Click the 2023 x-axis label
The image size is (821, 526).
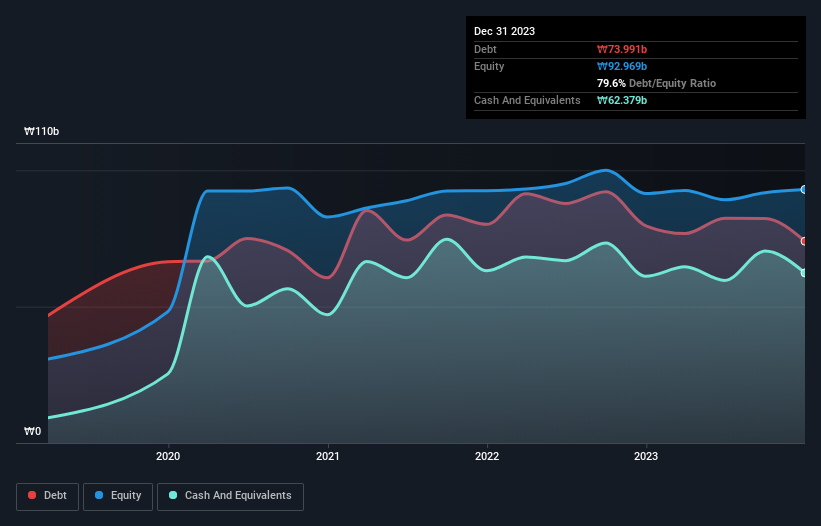646,456
